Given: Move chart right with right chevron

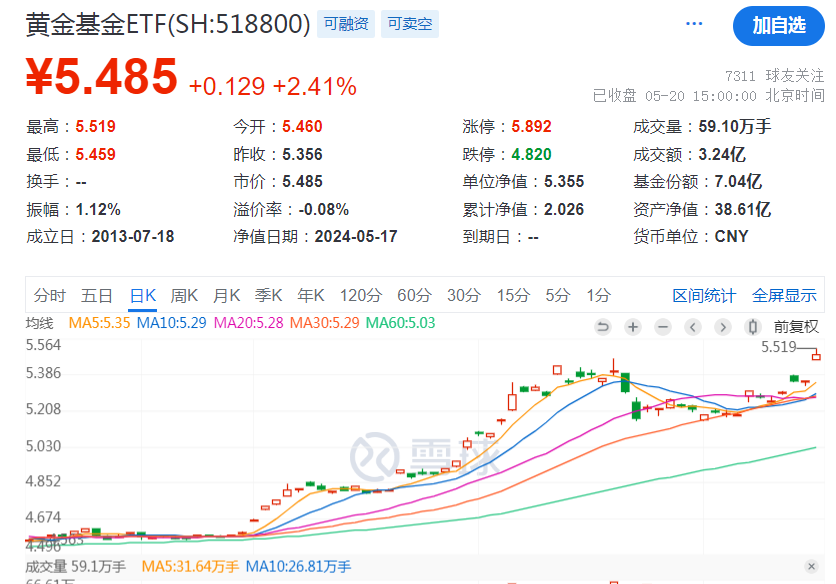Looking at the screenshot, I should click(722, 327).
